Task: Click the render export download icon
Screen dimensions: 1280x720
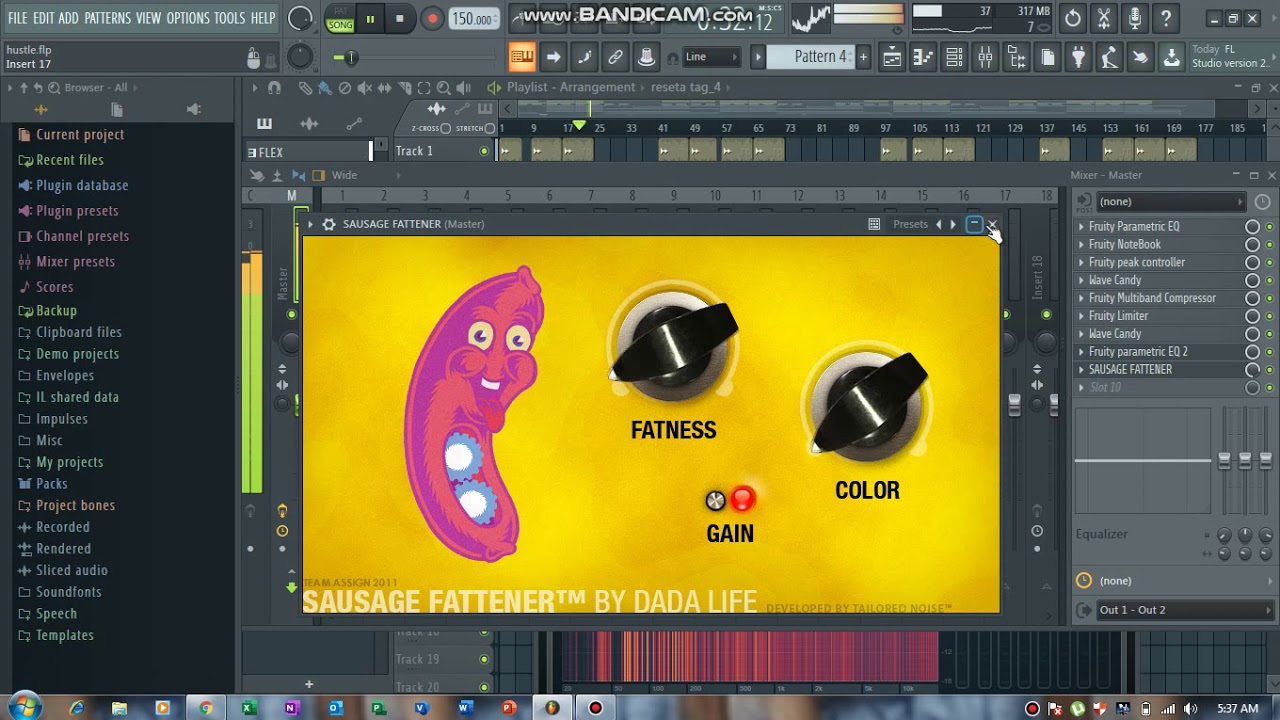Action: [1172, 57]
